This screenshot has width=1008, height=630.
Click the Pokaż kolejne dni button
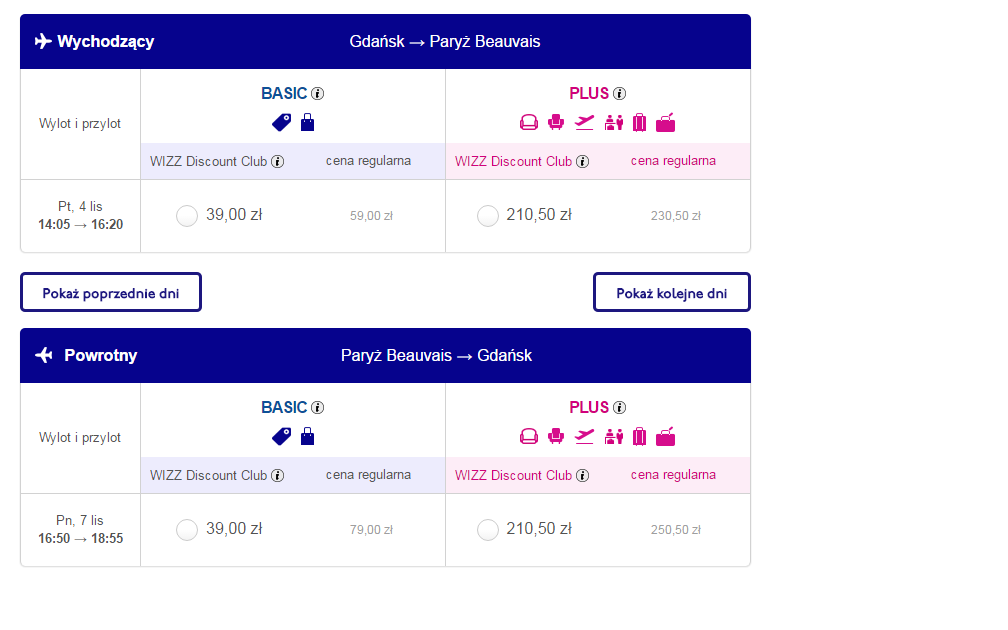672,292
